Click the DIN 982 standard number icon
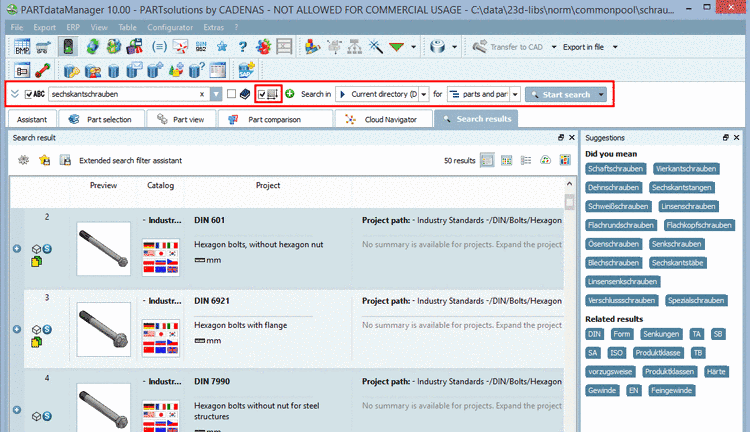Viewport: 750px width, 432px height. pyautogui.click(x=201, y=47)
